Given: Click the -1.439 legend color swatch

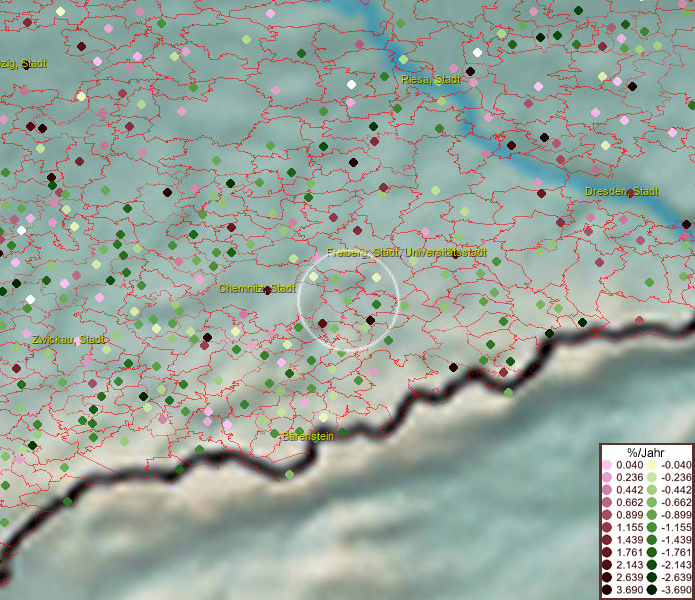Looking at the screenshot, I should click(x=652, y=540).
